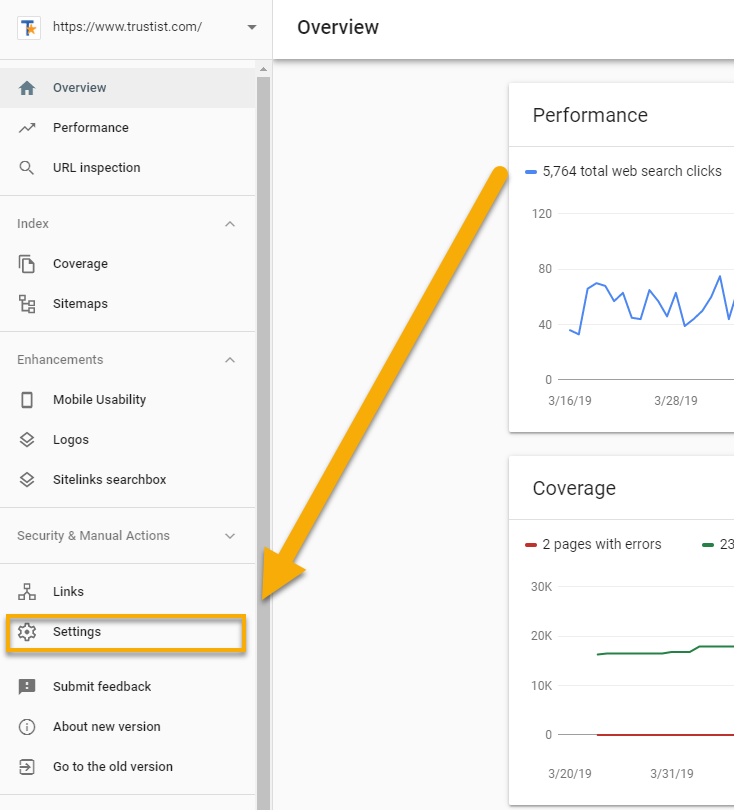
Task: Select the Sitemaps icon in sidebar
Action: 26,303
